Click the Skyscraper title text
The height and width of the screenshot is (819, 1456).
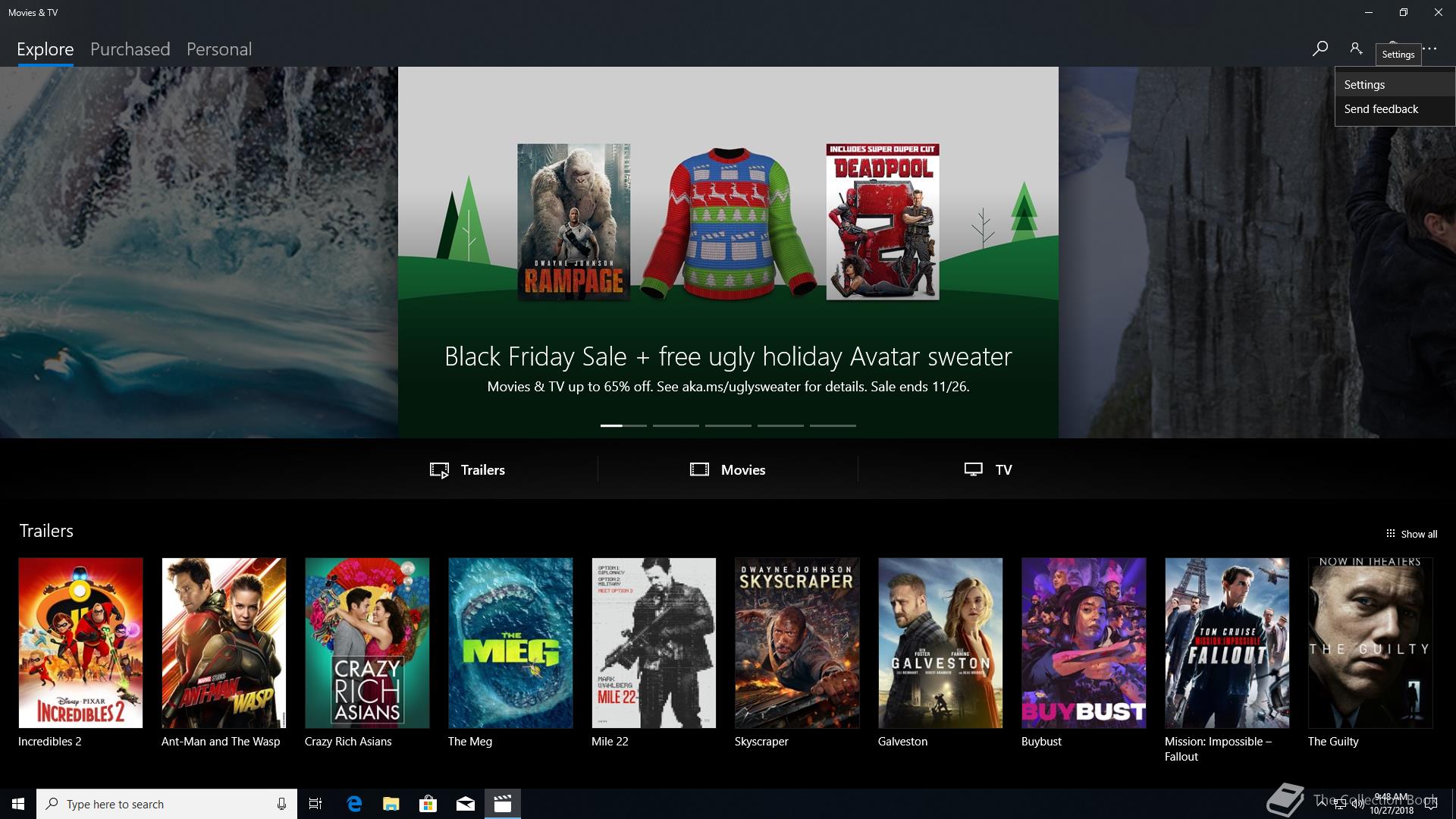pos(761,742)
